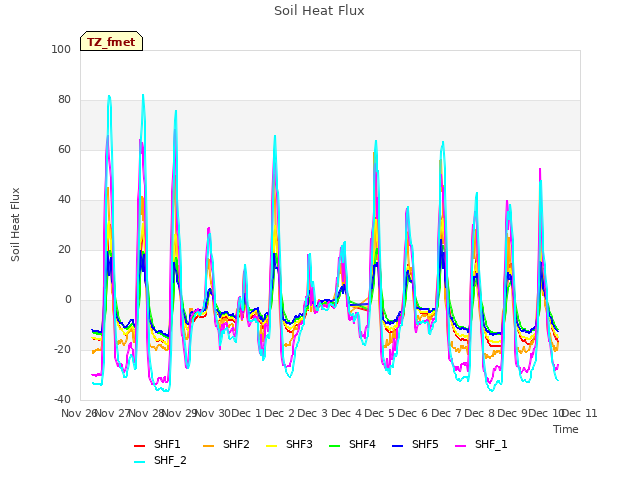Image resolution: width=640 pixels, height=480 pixels.
Task: Toggle SHF2 series in legend
Action: pos(226,444)
